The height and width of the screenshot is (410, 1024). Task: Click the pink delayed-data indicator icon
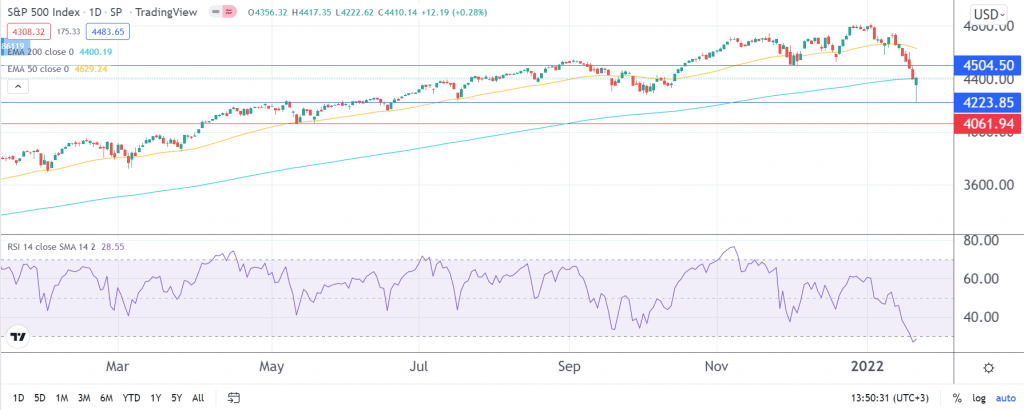click(229, 12)
